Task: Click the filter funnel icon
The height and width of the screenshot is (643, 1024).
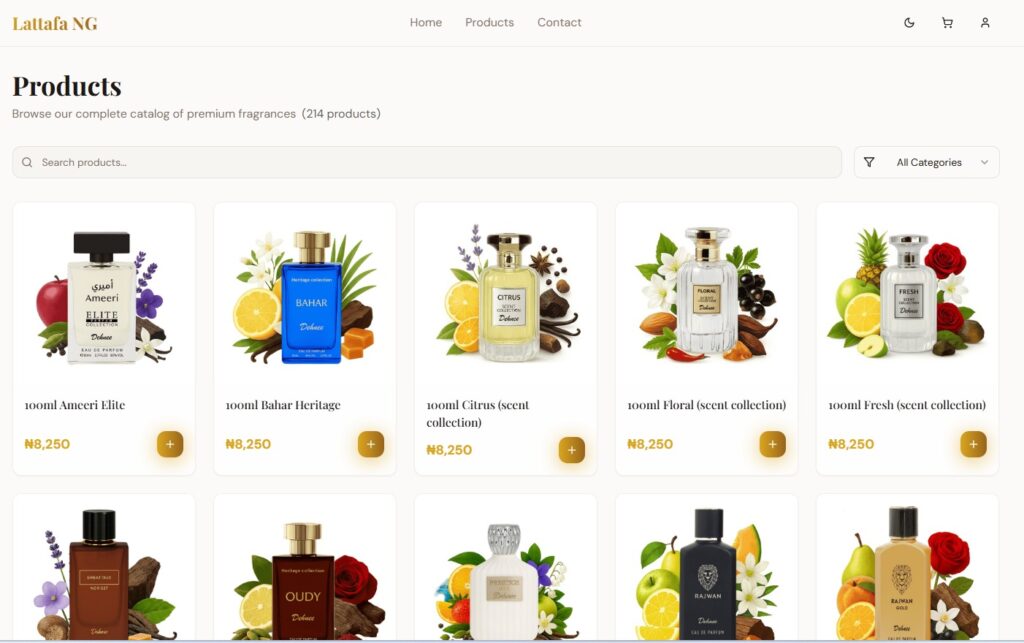Action: (x=869, y=162)
